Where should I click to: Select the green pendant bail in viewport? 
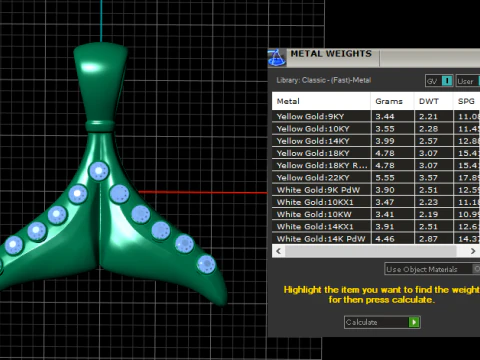(x=100, y=83)
